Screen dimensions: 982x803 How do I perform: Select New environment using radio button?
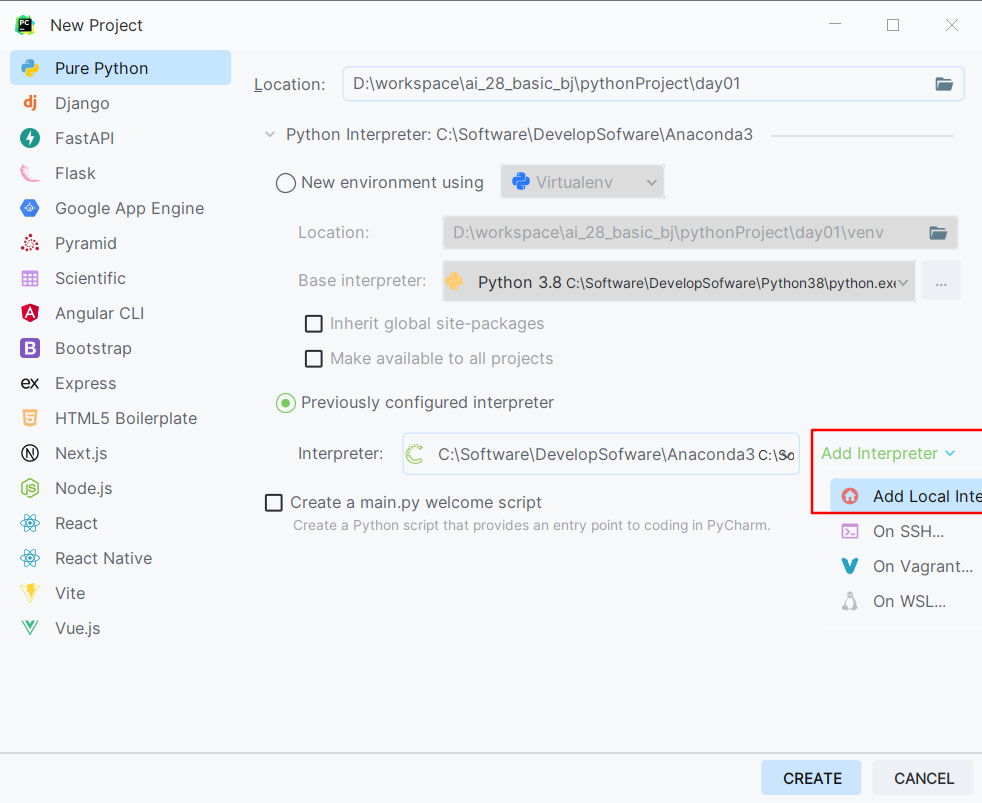pos(286,183)
